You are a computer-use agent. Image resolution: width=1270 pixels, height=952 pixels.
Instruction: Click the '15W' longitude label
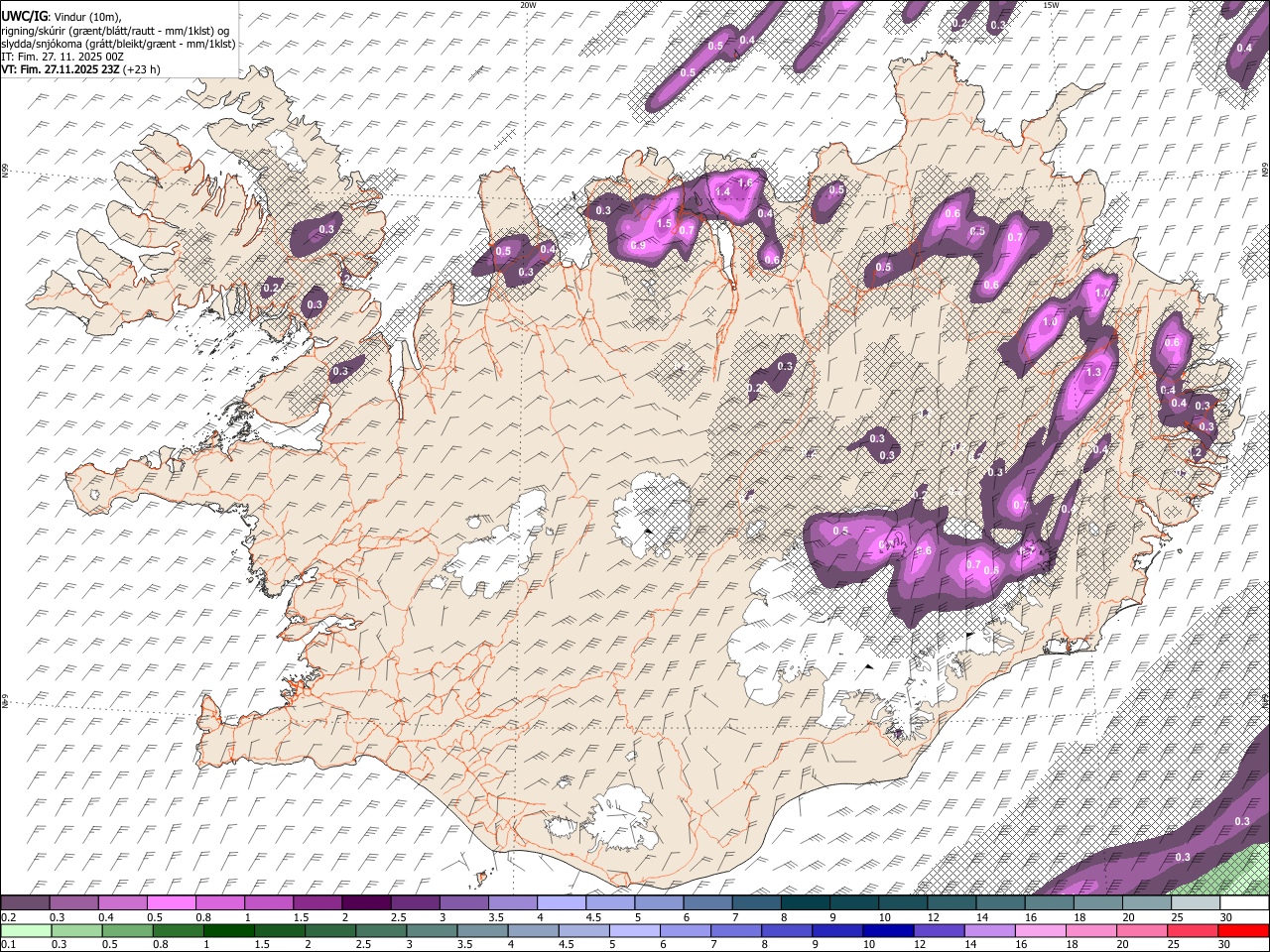(1051, 5)
